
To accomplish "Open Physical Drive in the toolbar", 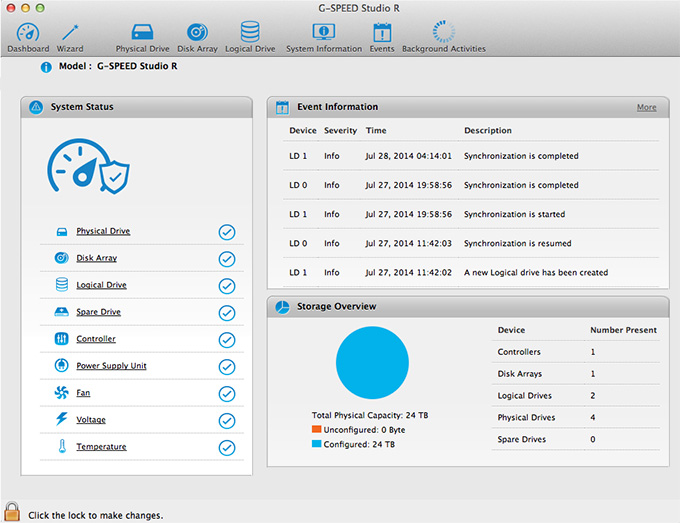I will coord(142,38).
